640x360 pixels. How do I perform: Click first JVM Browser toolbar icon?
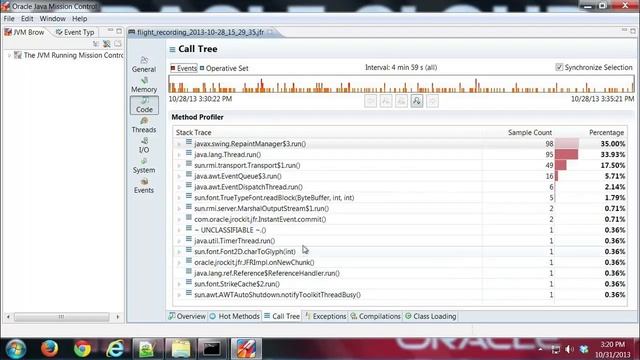click(x=96, y=44)
